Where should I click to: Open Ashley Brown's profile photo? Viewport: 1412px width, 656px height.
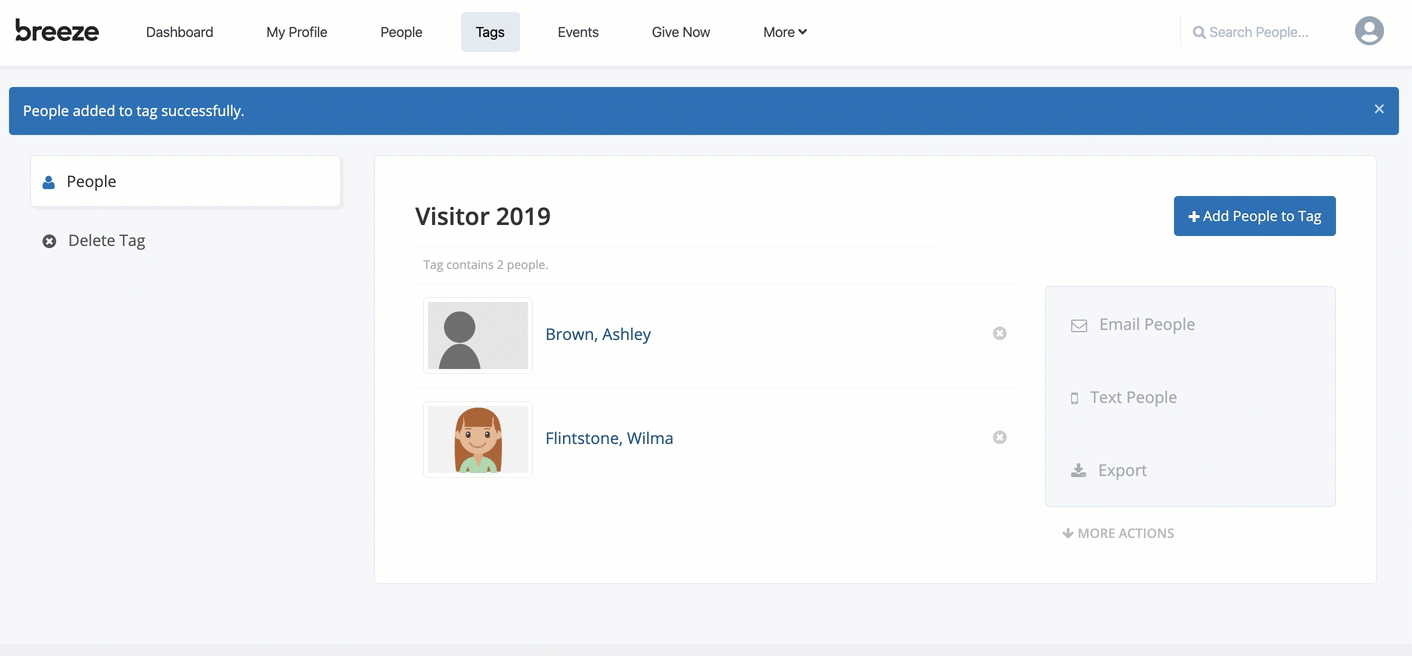(x=478, y=335)
